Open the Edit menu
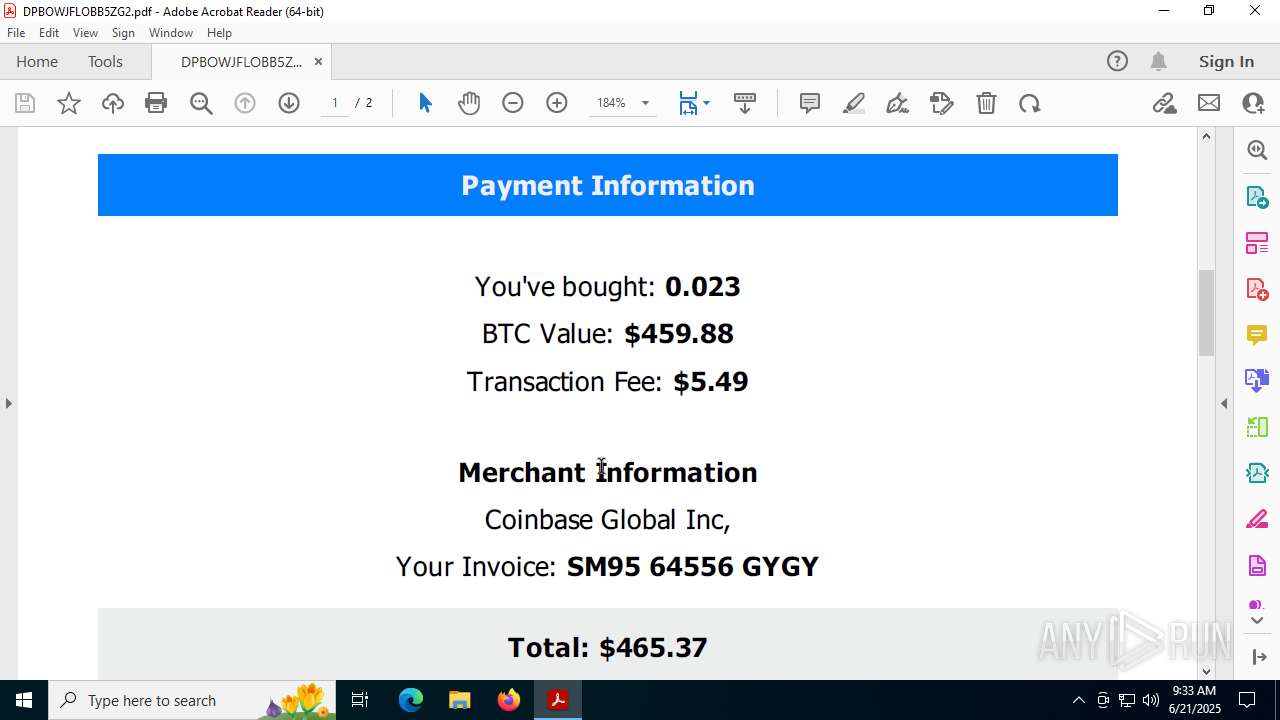The height and width of the screenshot is (720, 1280). pos(49,33)
